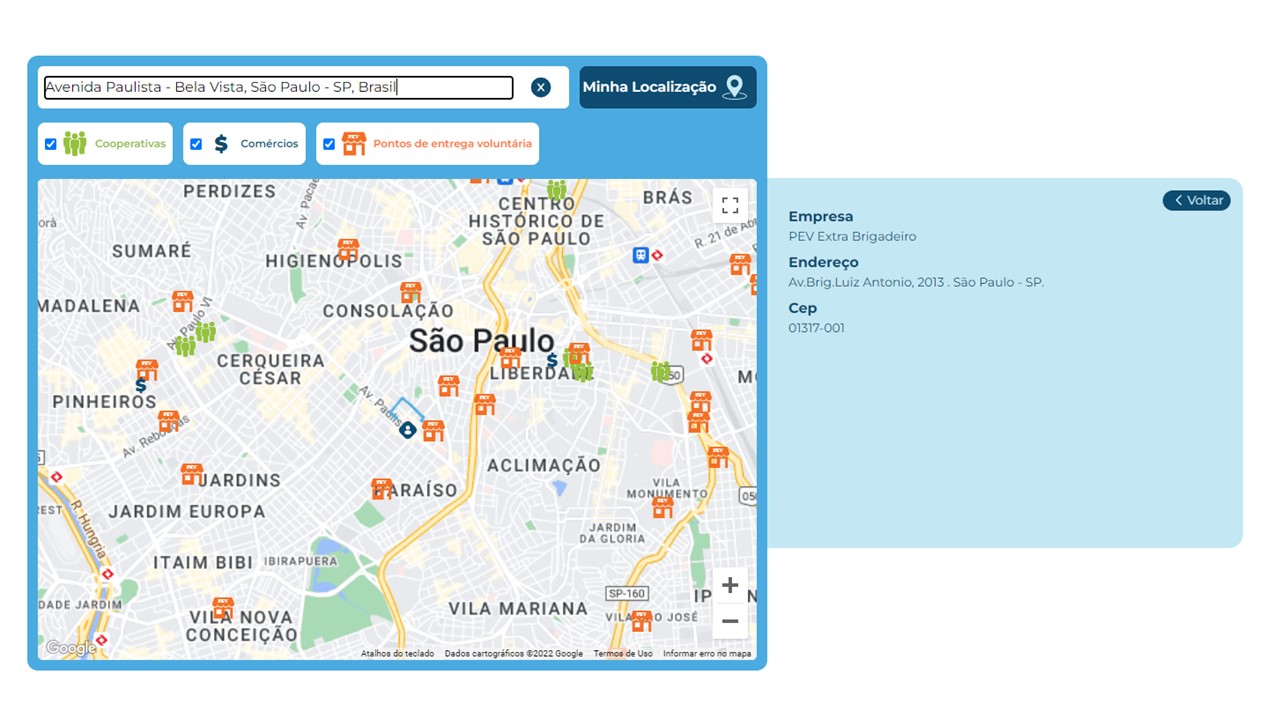Select the commerce dollar marker near Pinheiros
Screen dimensions: 1280x720
point(141,385)
